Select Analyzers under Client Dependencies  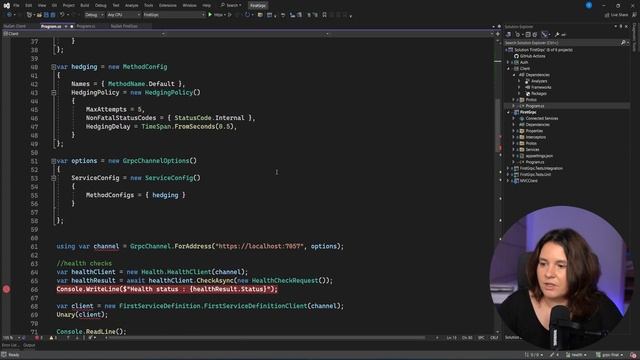pyautogui.click(x=539, y=81)
